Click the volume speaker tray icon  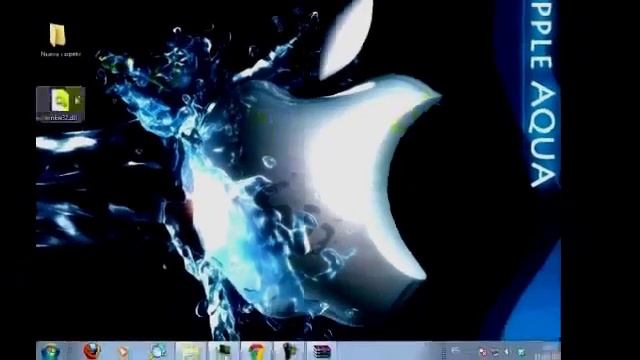tap(507, 352)
